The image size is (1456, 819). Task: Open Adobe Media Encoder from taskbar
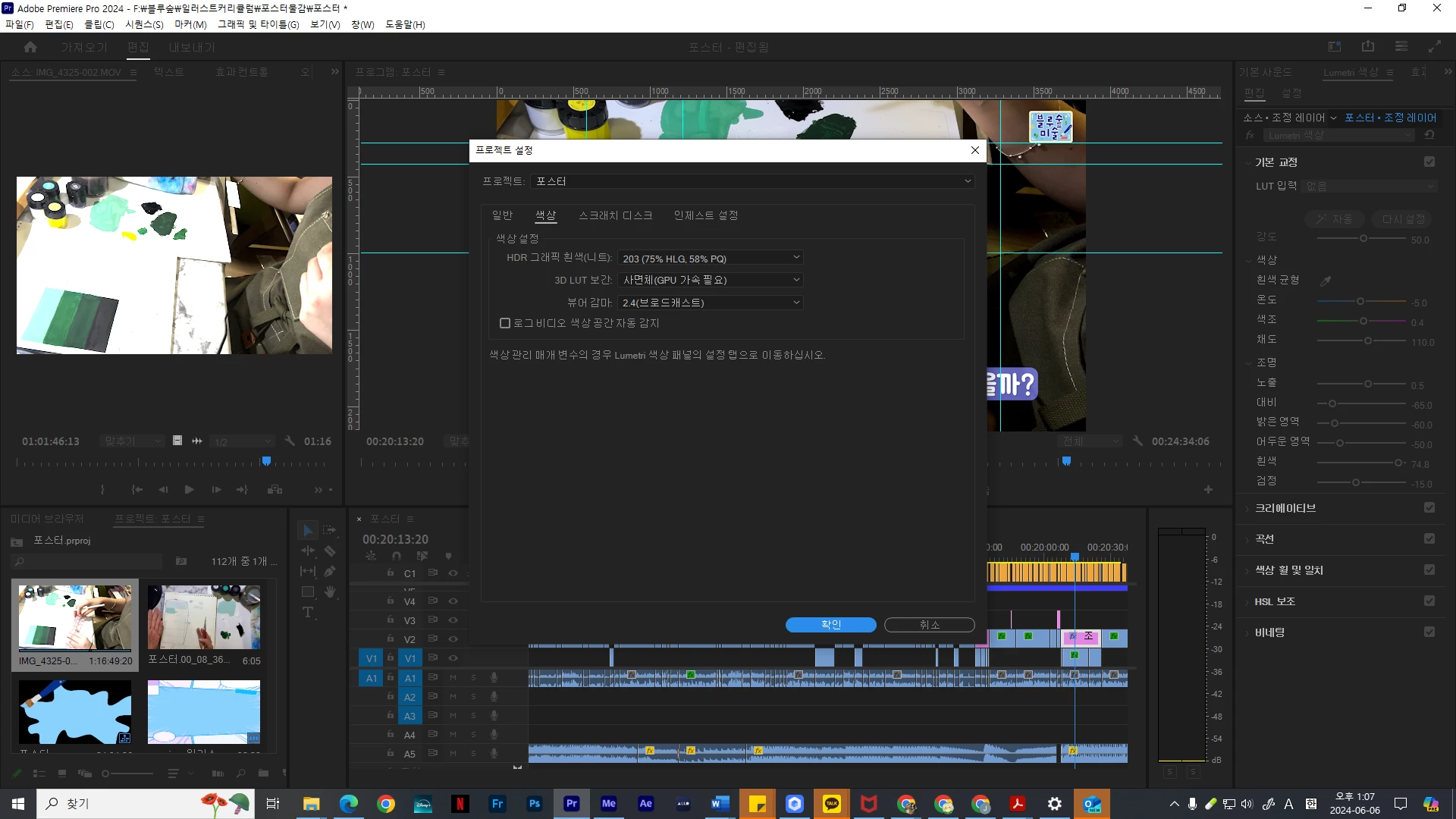(608, 804)
